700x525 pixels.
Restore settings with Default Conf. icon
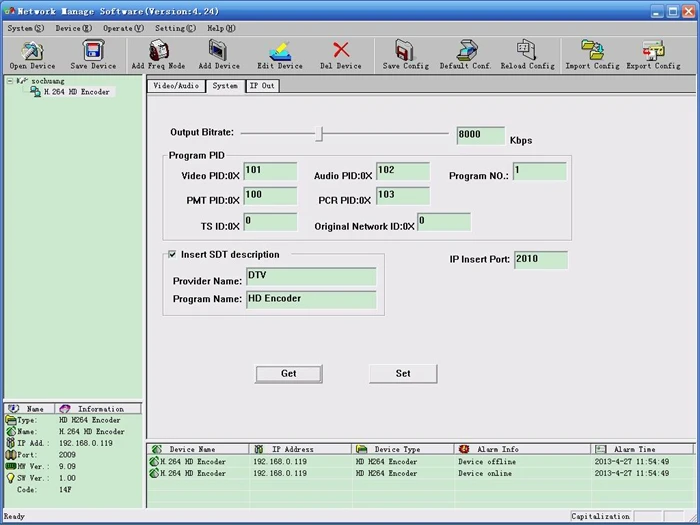pos(466,50)
